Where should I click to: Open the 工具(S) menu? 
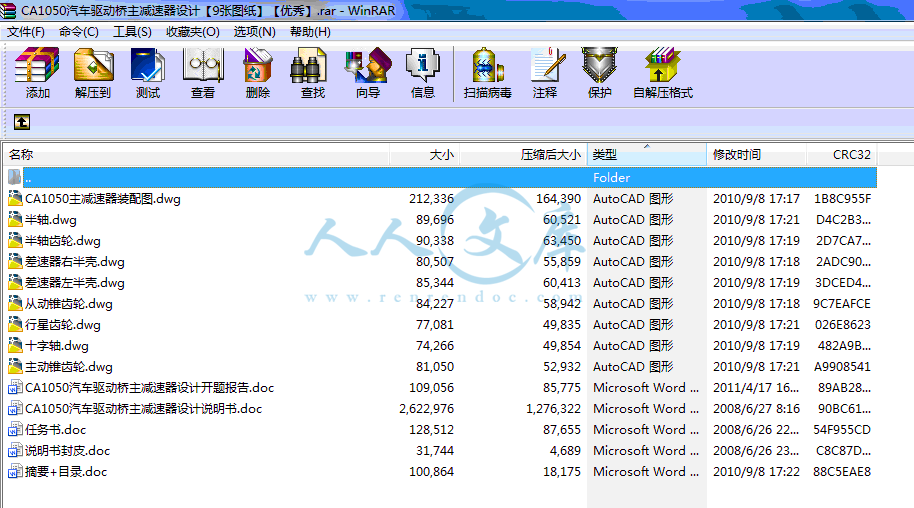point(132,31)
